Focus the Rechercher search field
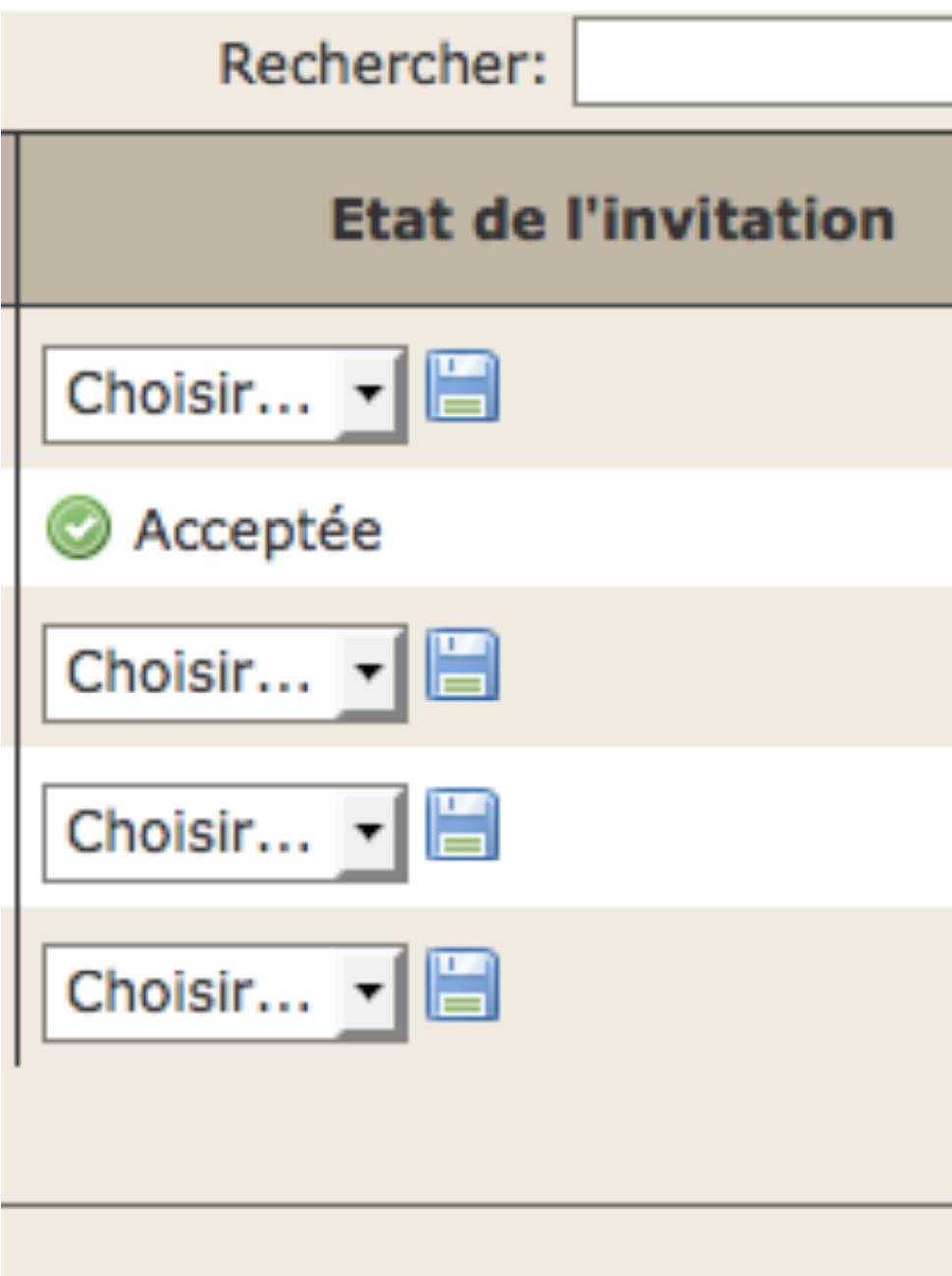This screenshot has width=952, height=1276. 762,62
